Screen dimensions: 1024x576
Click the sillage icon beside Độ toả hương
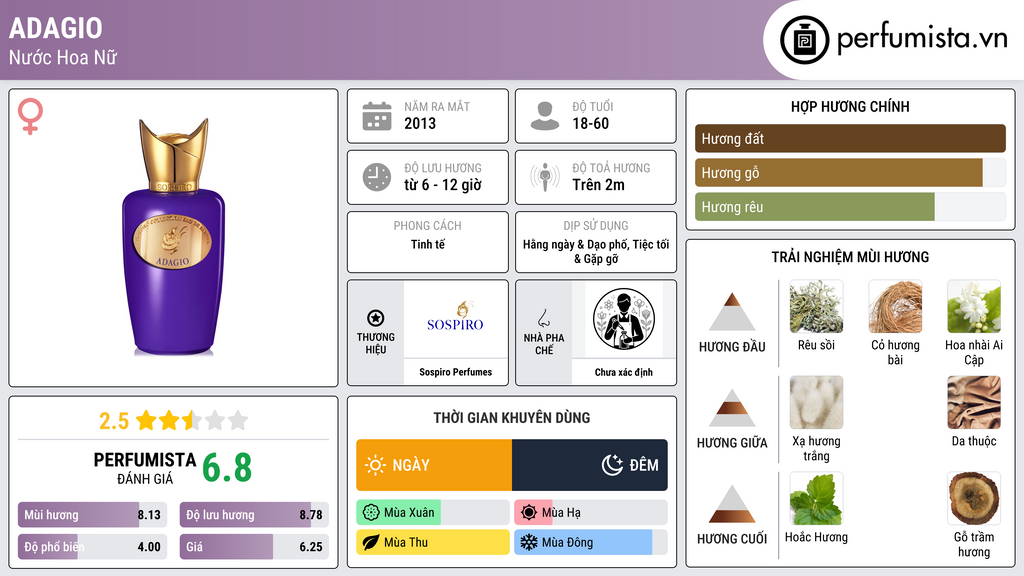(545, 177)
